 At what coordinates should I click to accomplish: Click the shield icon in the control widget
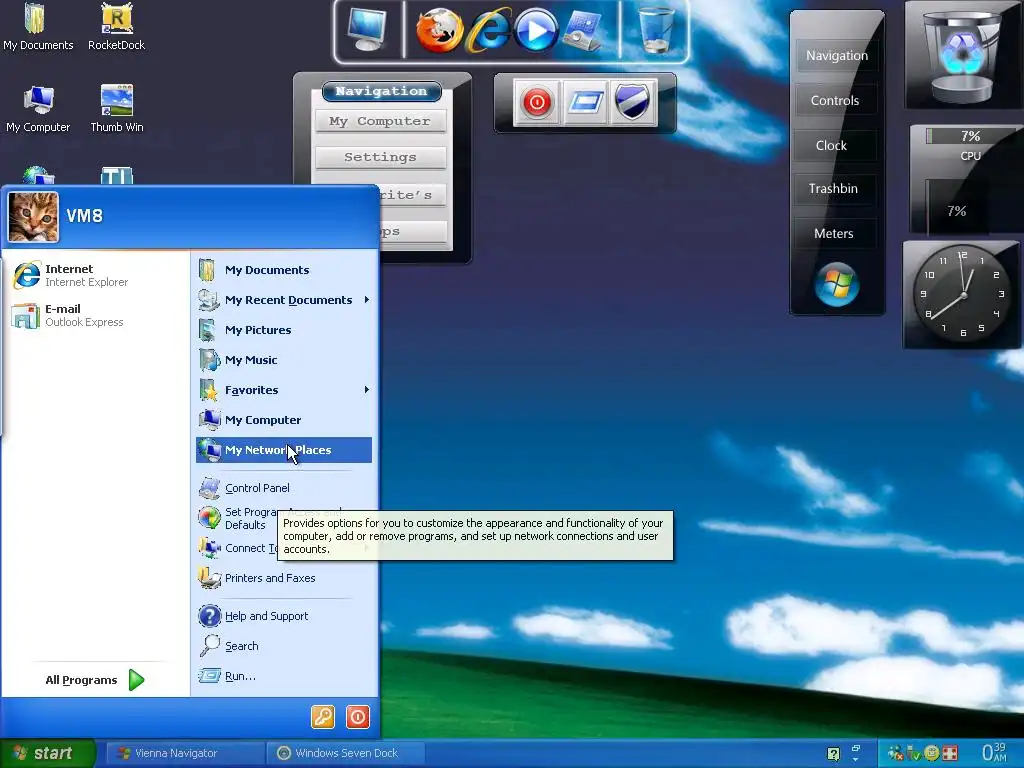point(633,103)
